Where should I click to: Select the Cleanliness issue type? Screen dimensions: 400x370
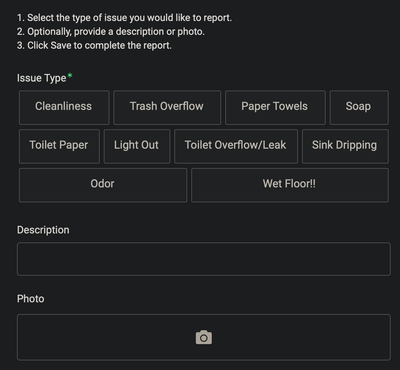pyautogui.click(x=64, y=107)
